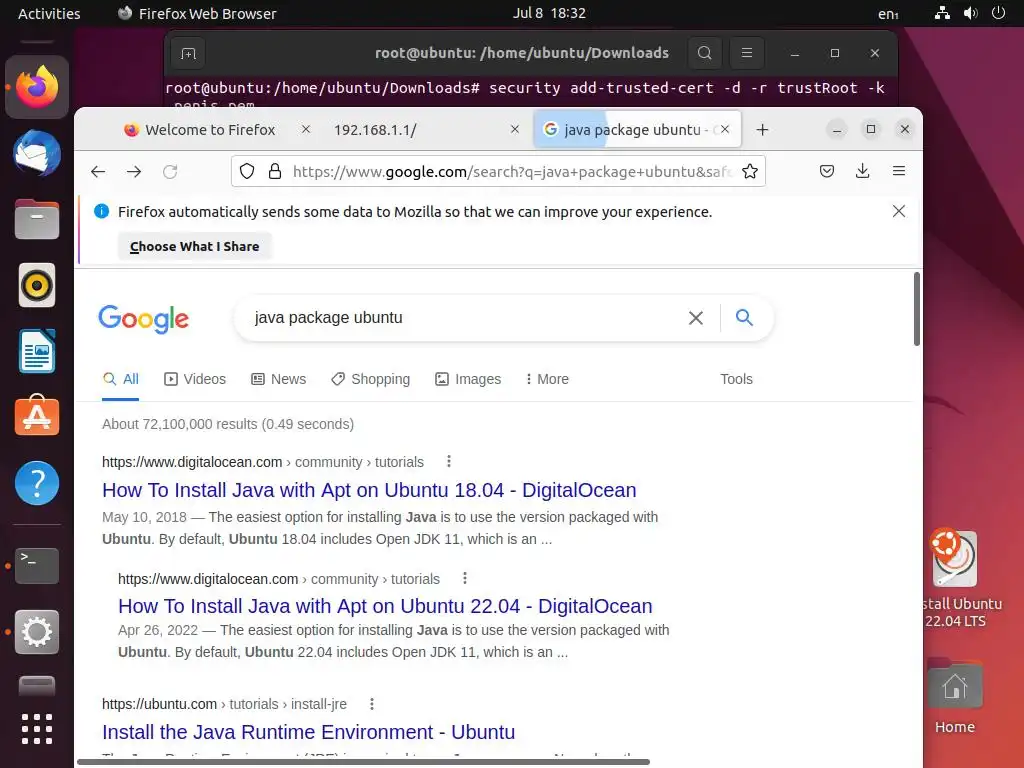The height and width of the screenshot is (768, 1024).
Task: Clear the Google search box with X
Action: pos(696,318)
